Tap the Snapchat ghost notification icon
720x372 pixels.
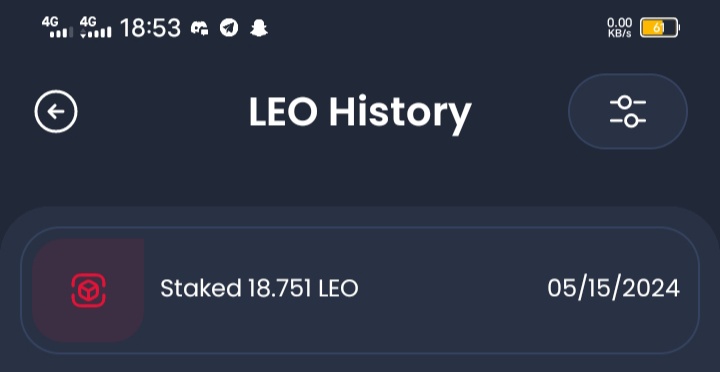coord(259,28)
